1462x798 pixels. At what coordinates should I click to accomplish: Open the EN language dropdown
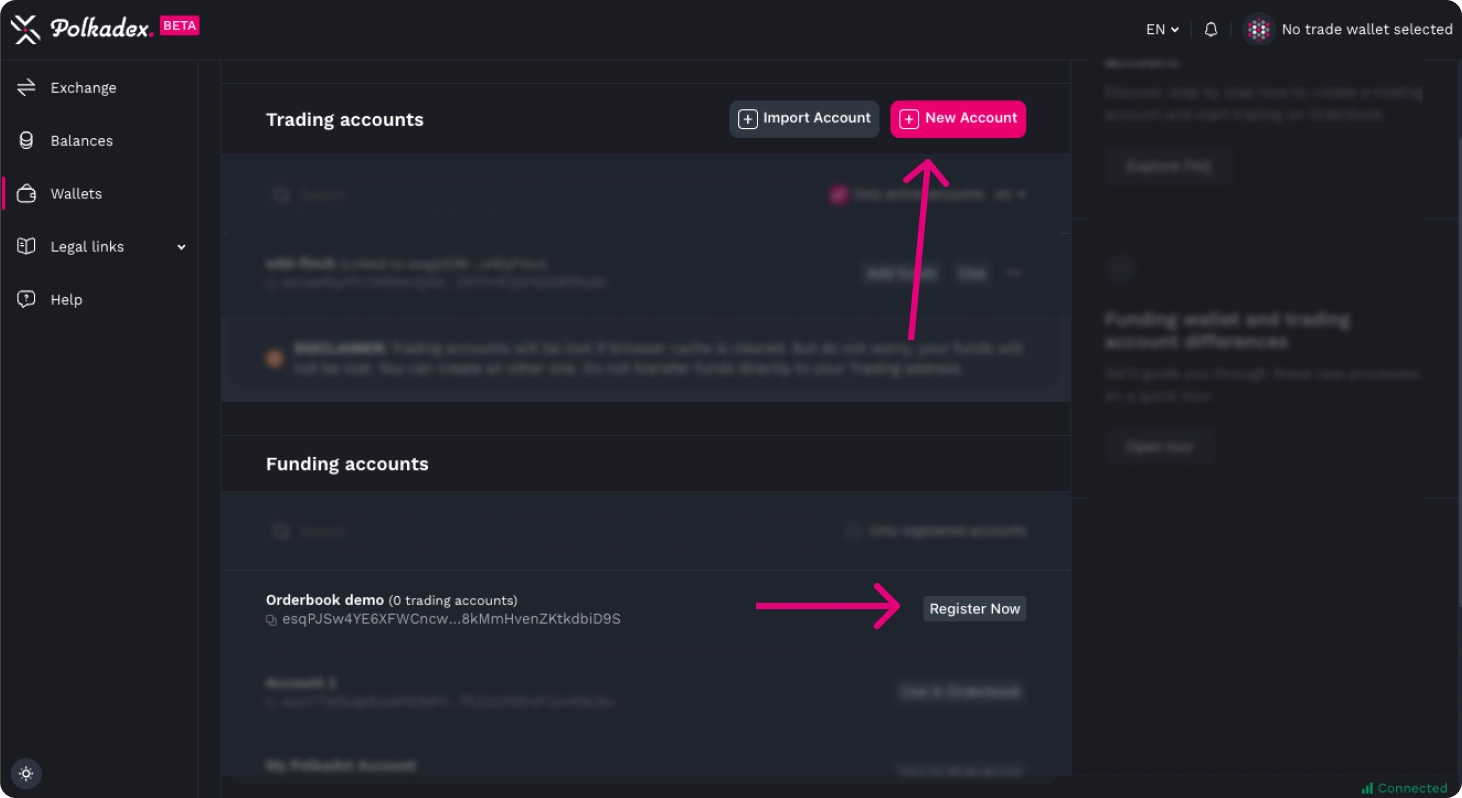click(1162, 30)
